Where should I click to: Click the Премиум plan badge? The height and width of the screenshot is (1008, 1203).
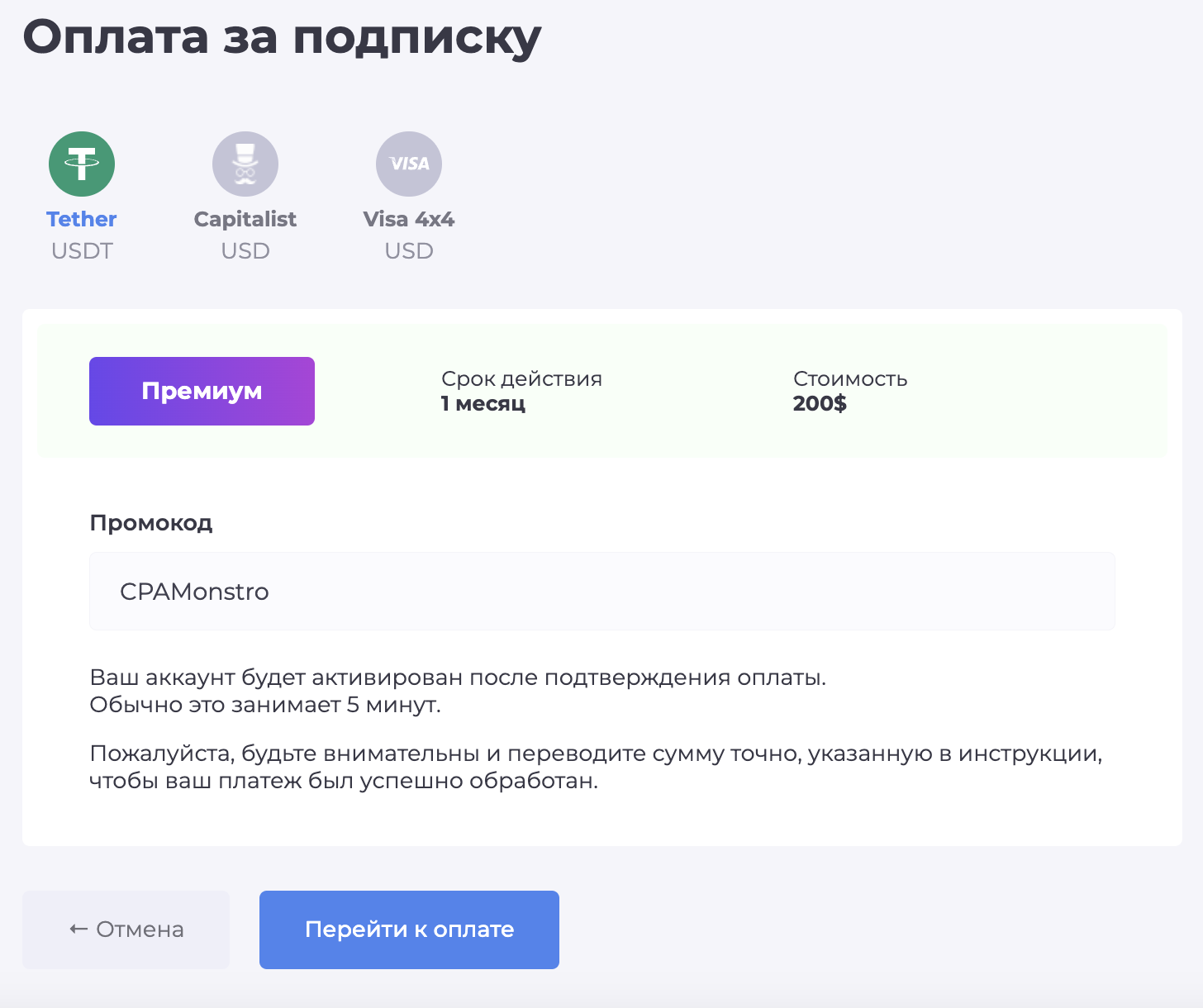click(202, 391)
